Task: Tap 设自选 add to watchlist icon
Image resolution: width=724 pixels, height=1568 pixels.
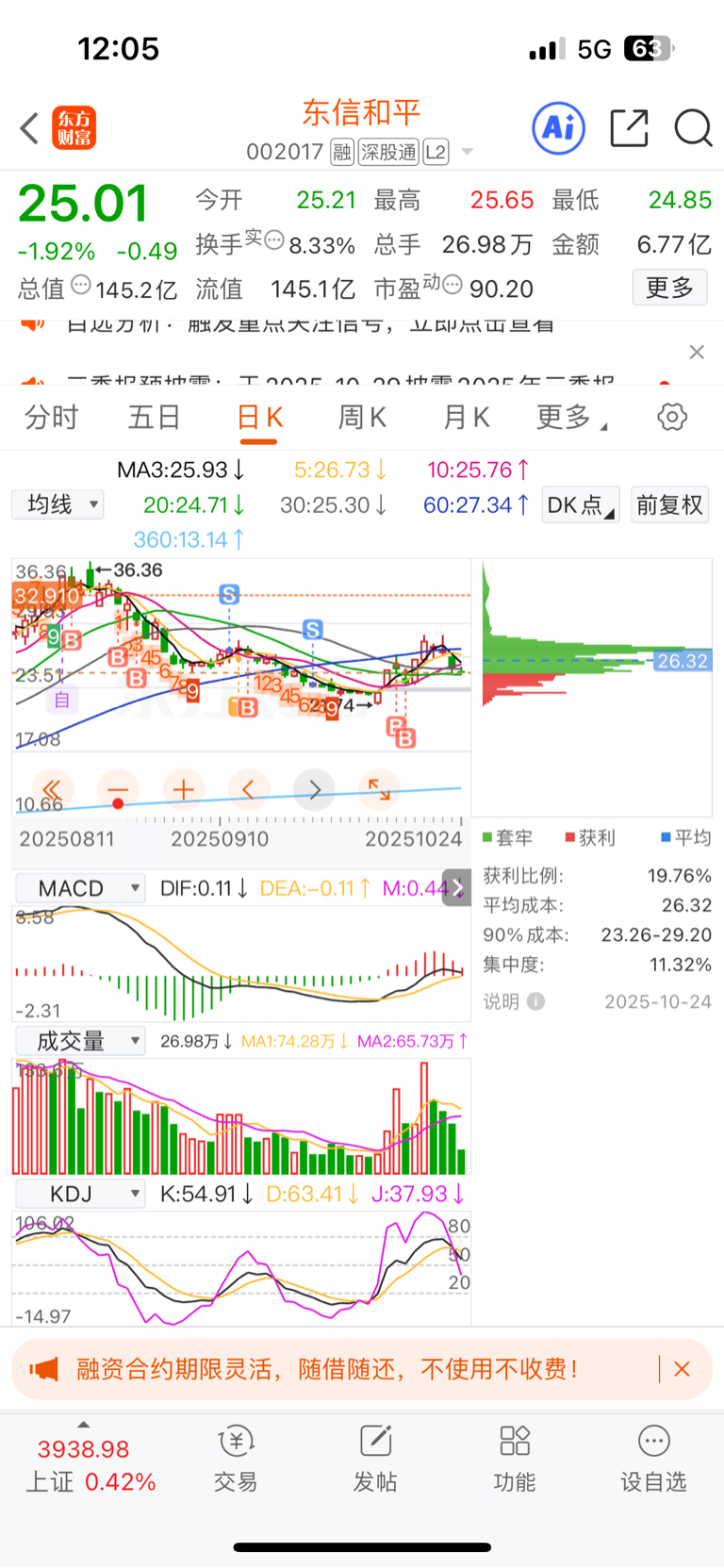Action: (x=653, y=1459)
